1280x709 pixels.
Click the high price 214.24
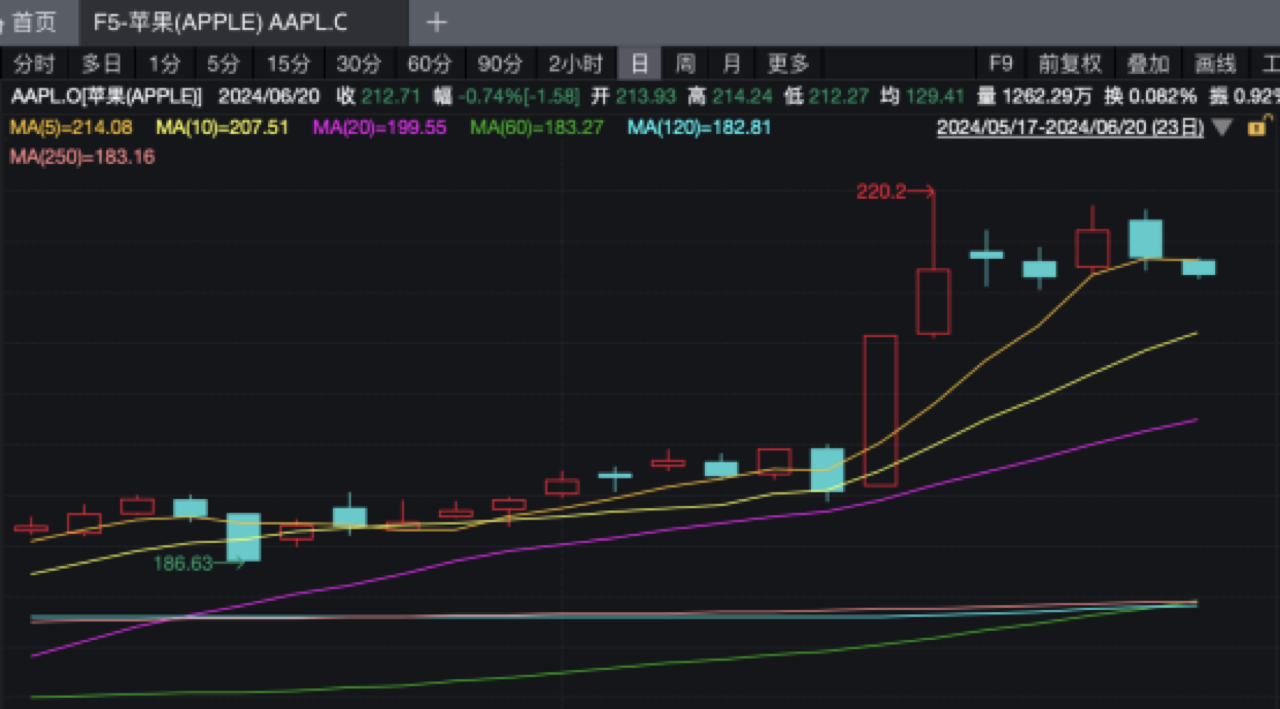(742, 97)
